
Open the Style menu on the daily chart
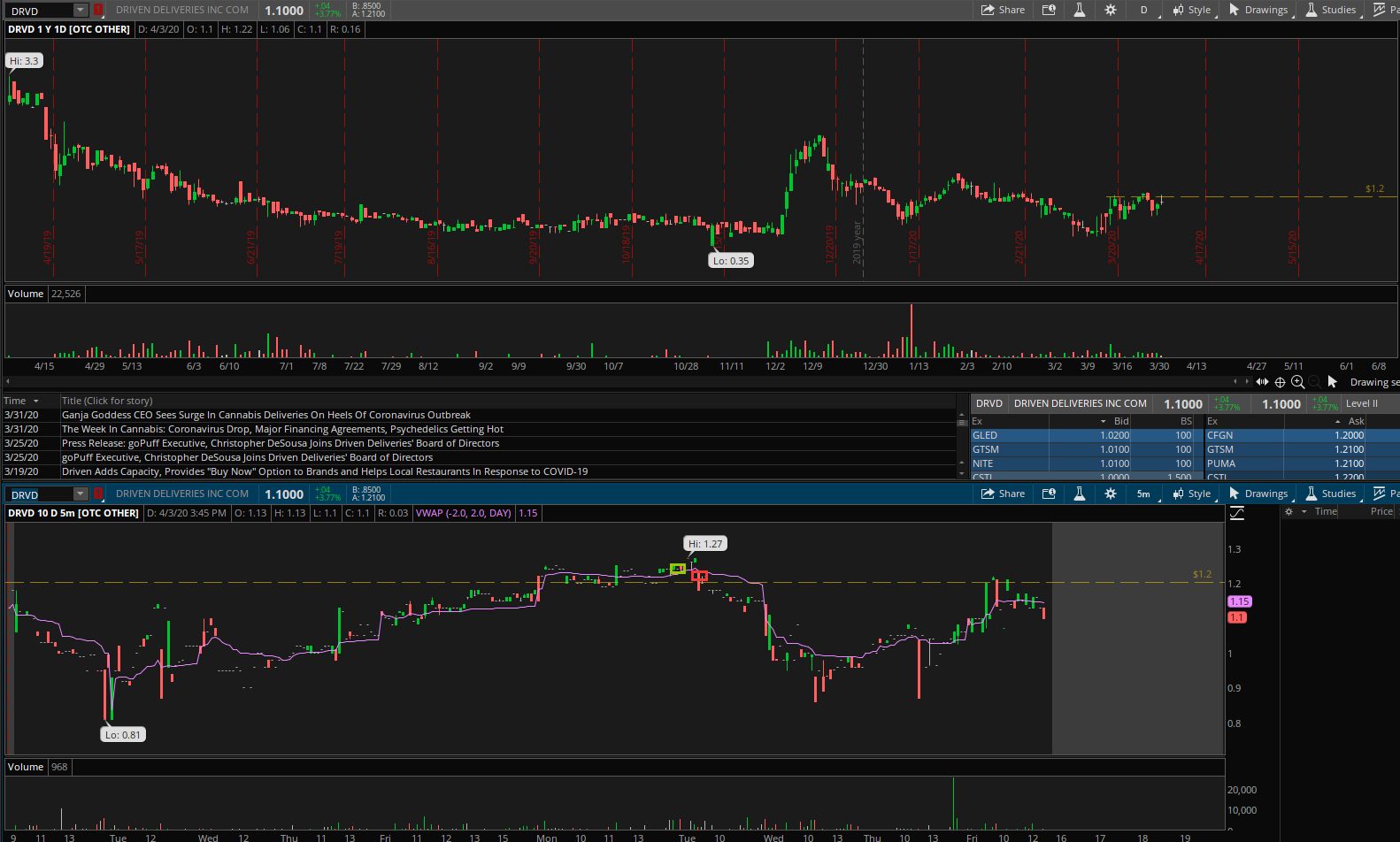pyautogui.click(x=1192, y=10)
